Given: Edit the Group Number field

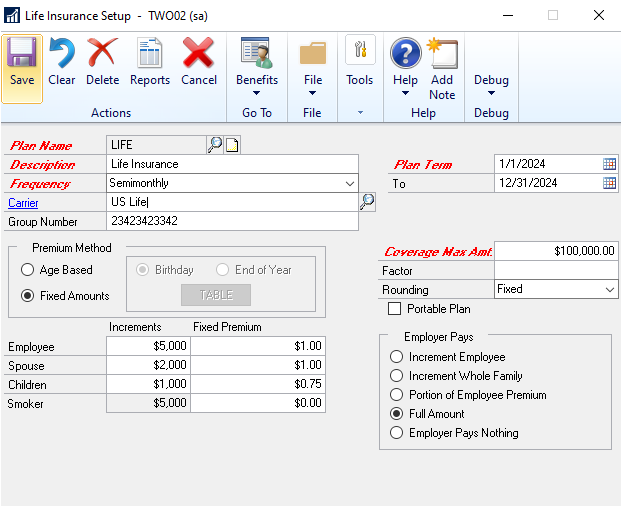Looking at the screenshot, I should tap(232, 221).
